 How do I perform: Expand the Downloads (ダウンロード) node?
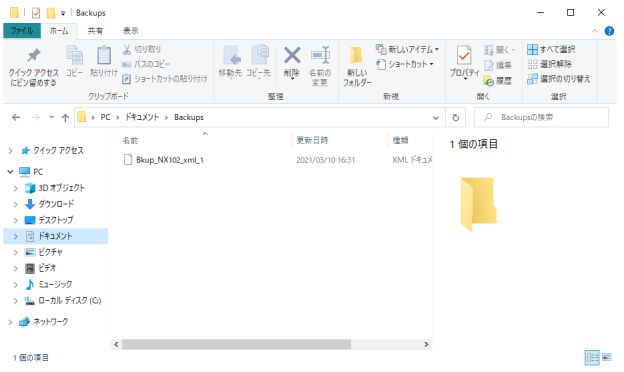[x=16, y=205]
